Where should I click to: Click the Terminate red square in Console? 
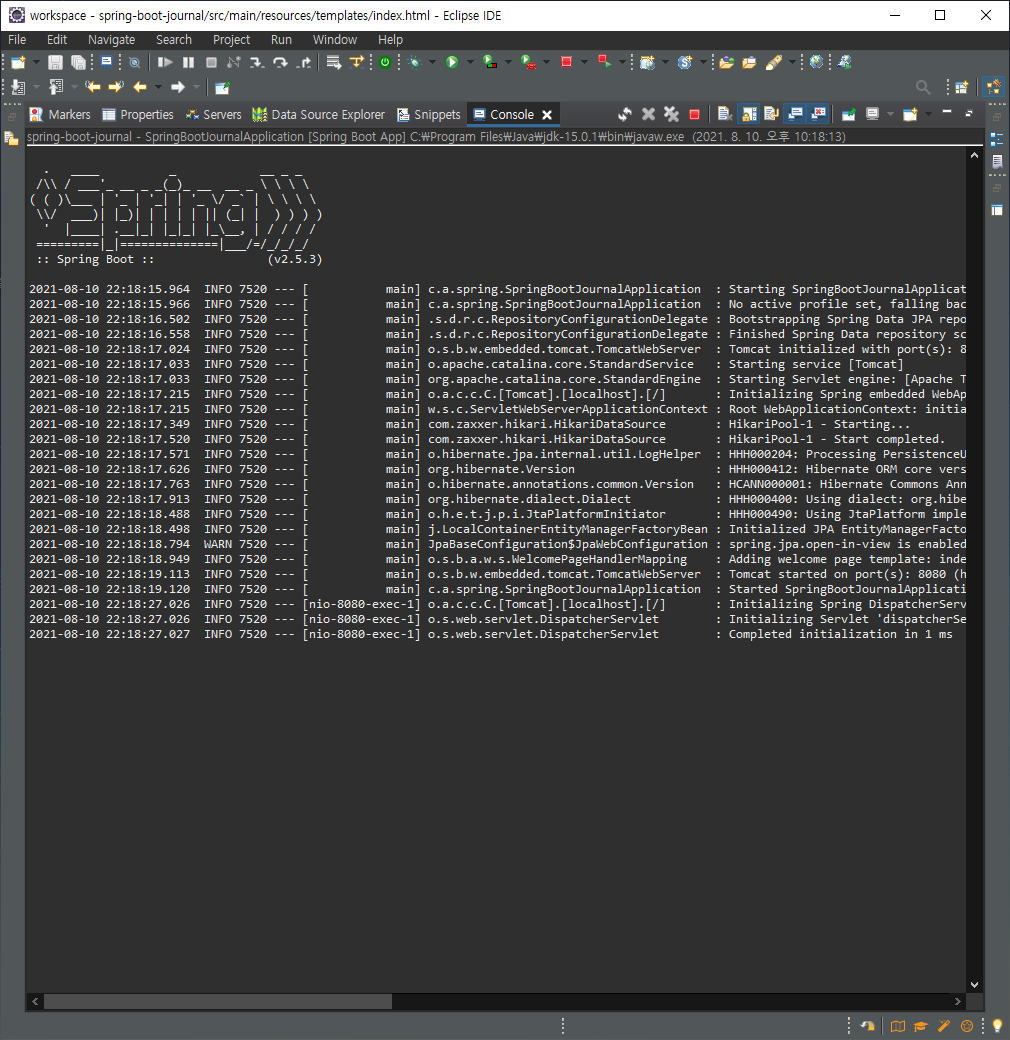pyautogui.click(x=694, y=115)
